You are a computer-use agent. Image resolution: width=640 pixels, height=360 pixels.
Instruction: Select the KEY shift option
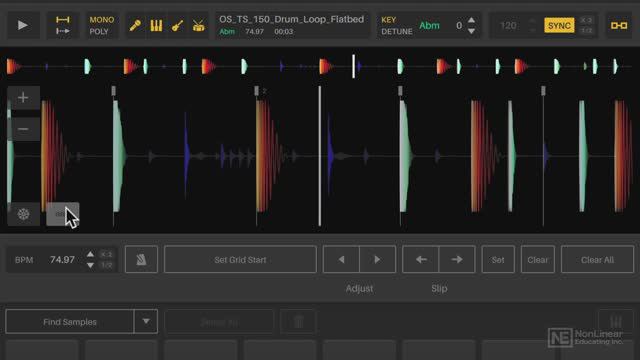point(388,20)
